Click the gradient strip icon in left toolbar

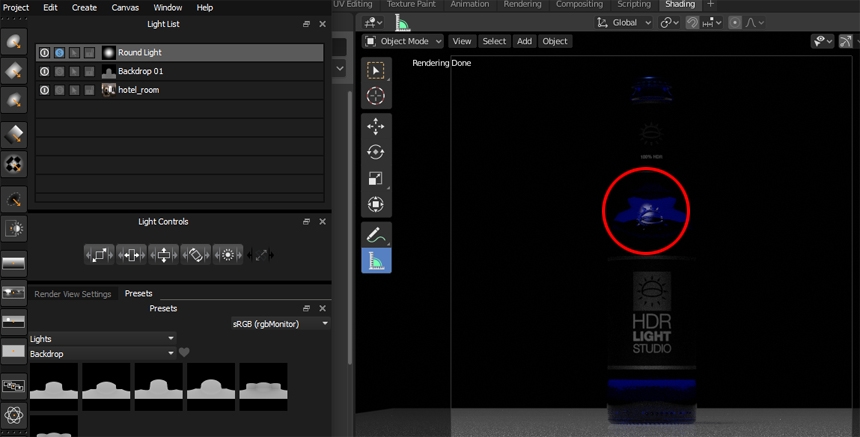(14, 263)
